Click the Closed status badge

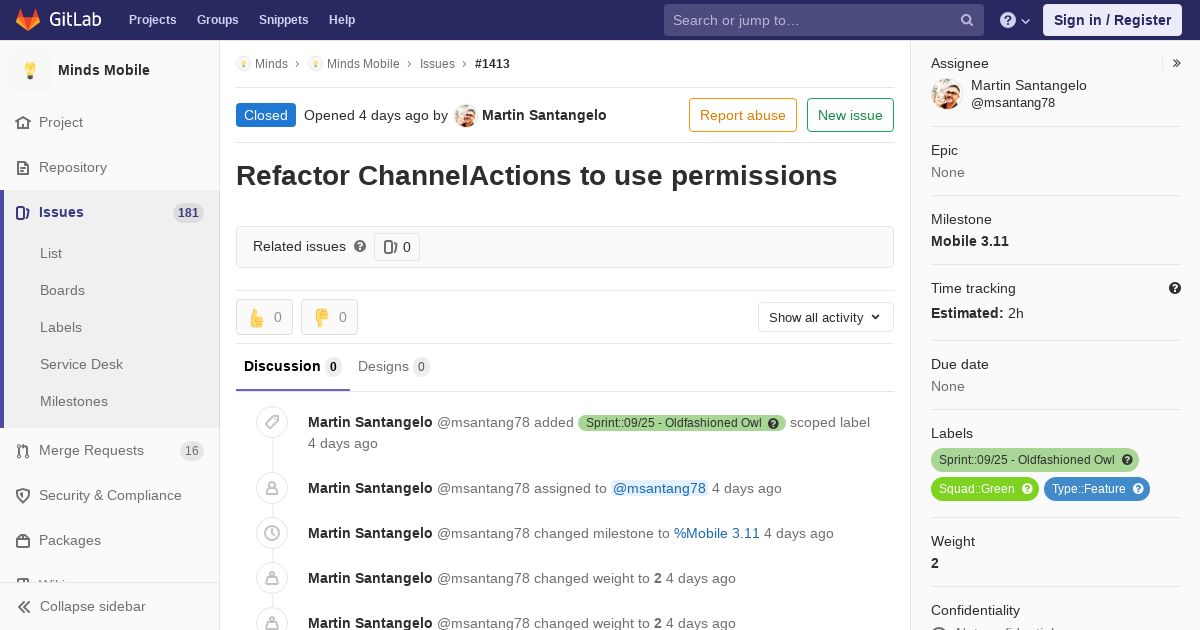(266, 115)
